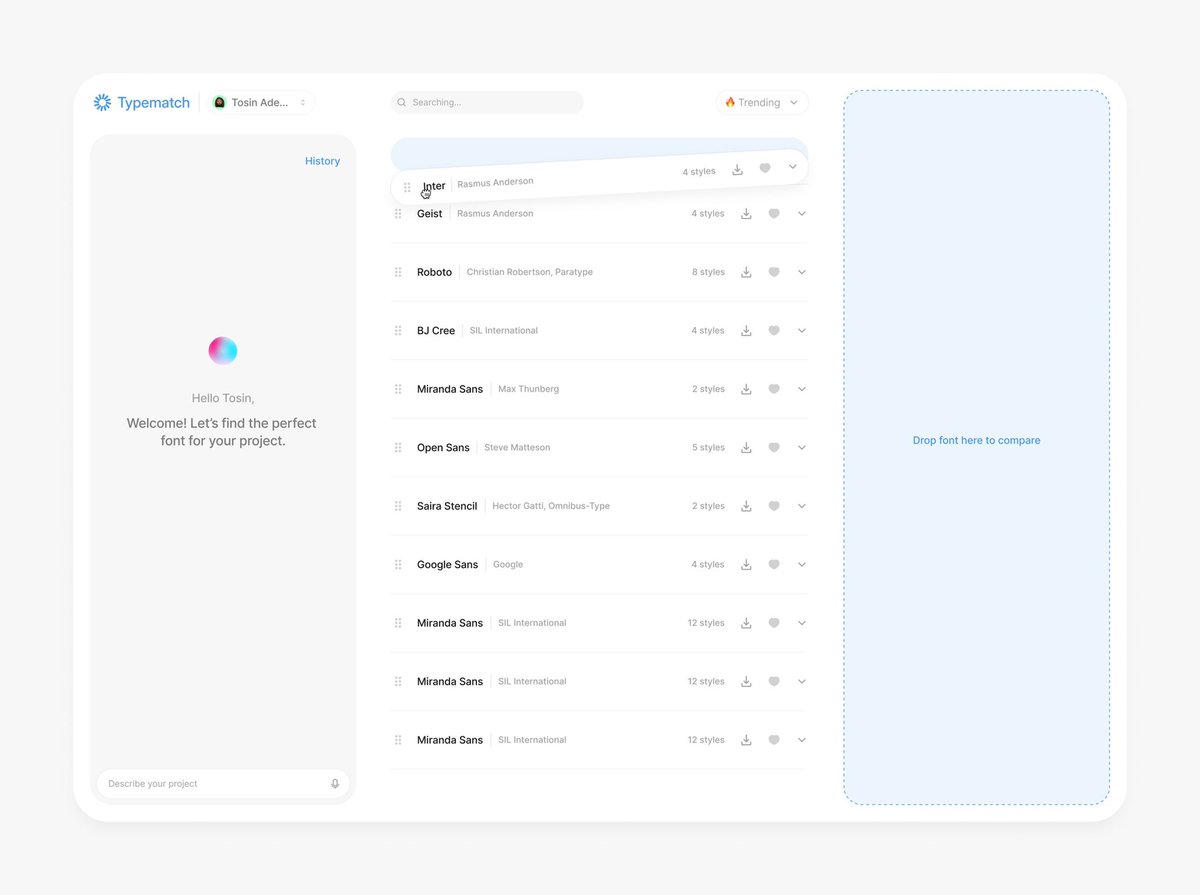
Task: Click the drag handle on Roboto row
Action: pos(398,272)
